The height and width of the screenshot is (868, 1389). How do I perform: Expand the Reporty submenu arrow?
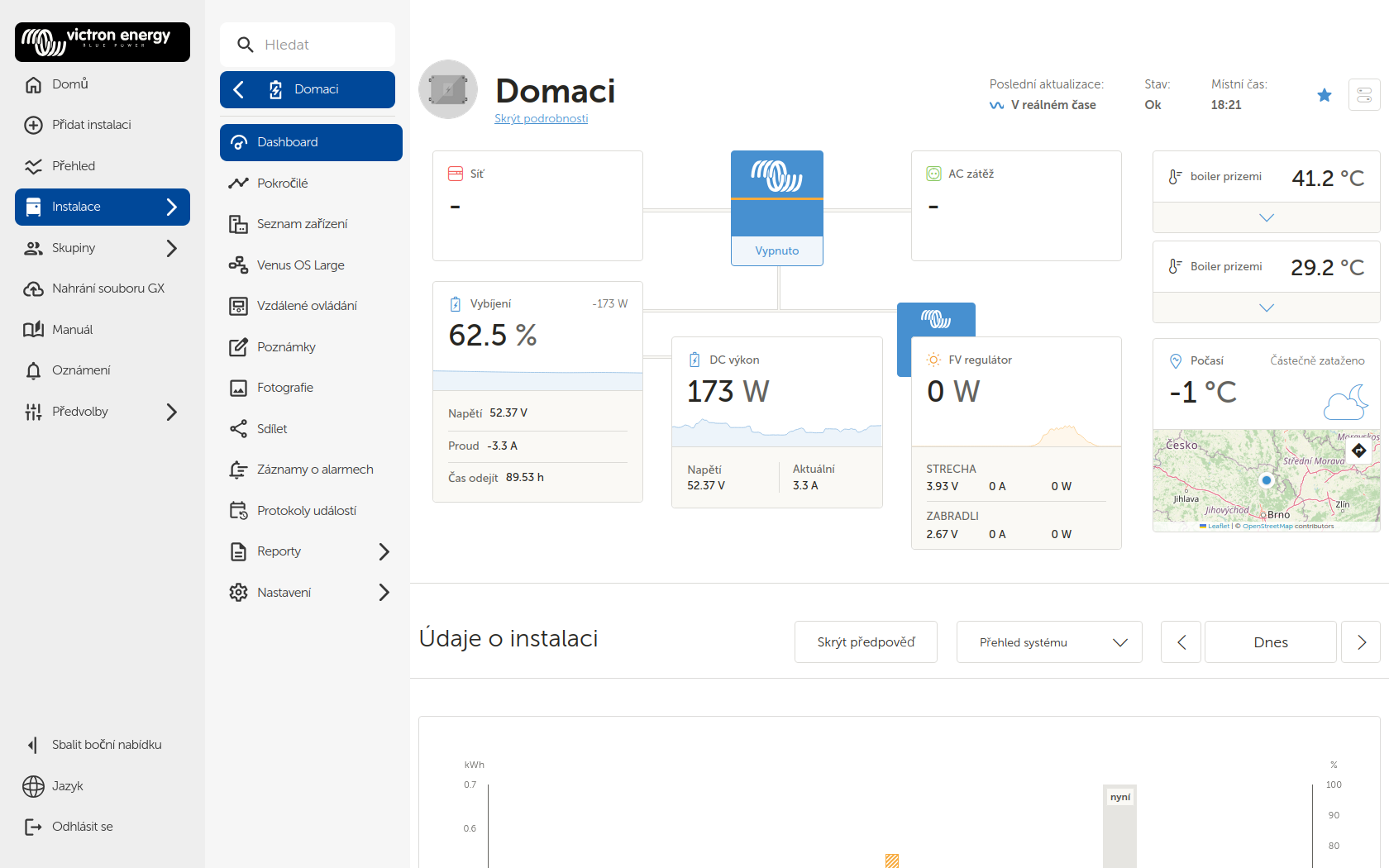(384, 551)
